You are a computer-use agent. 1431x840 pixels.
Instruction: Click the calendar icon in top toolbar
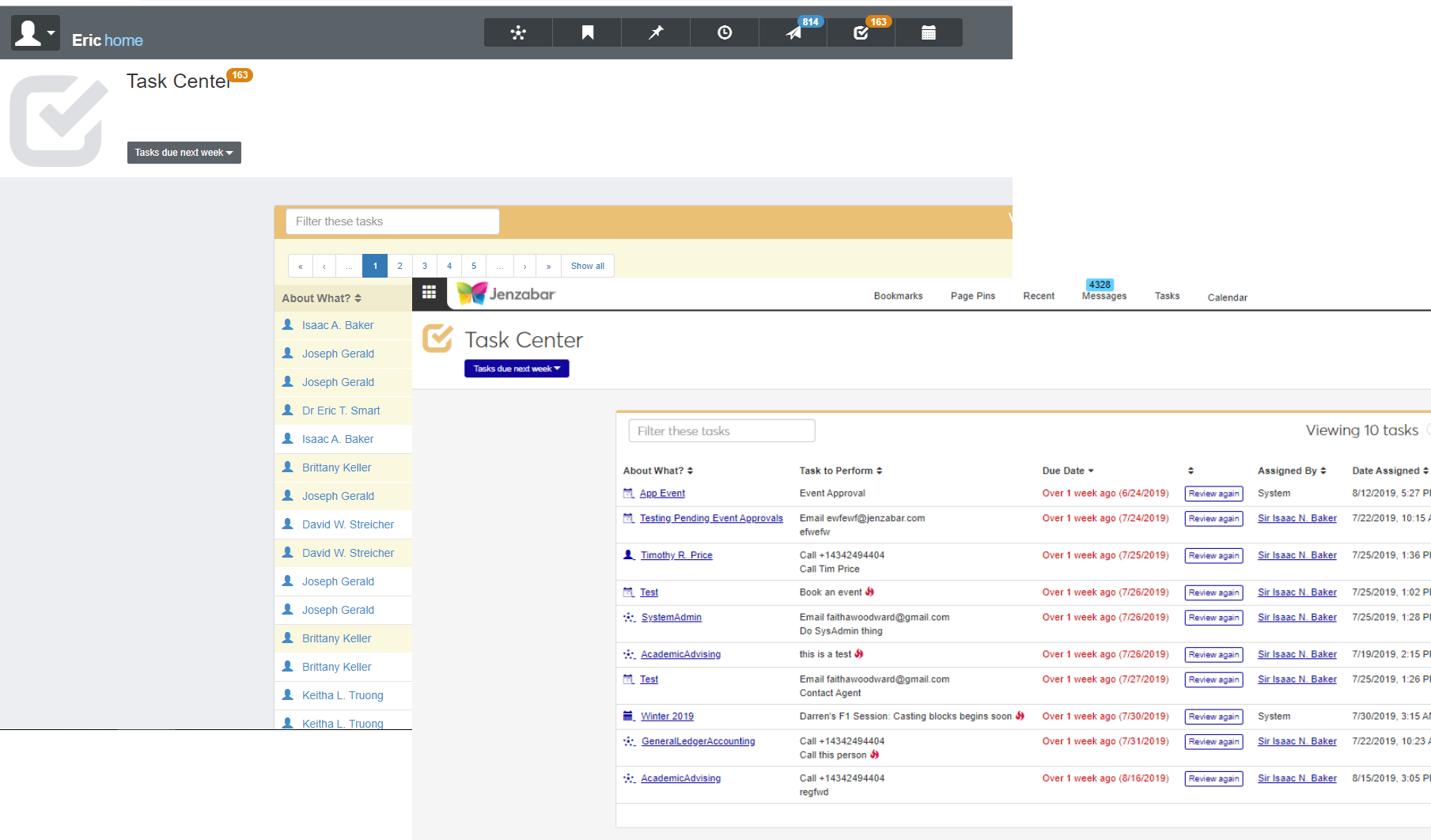tap(929, 32)
